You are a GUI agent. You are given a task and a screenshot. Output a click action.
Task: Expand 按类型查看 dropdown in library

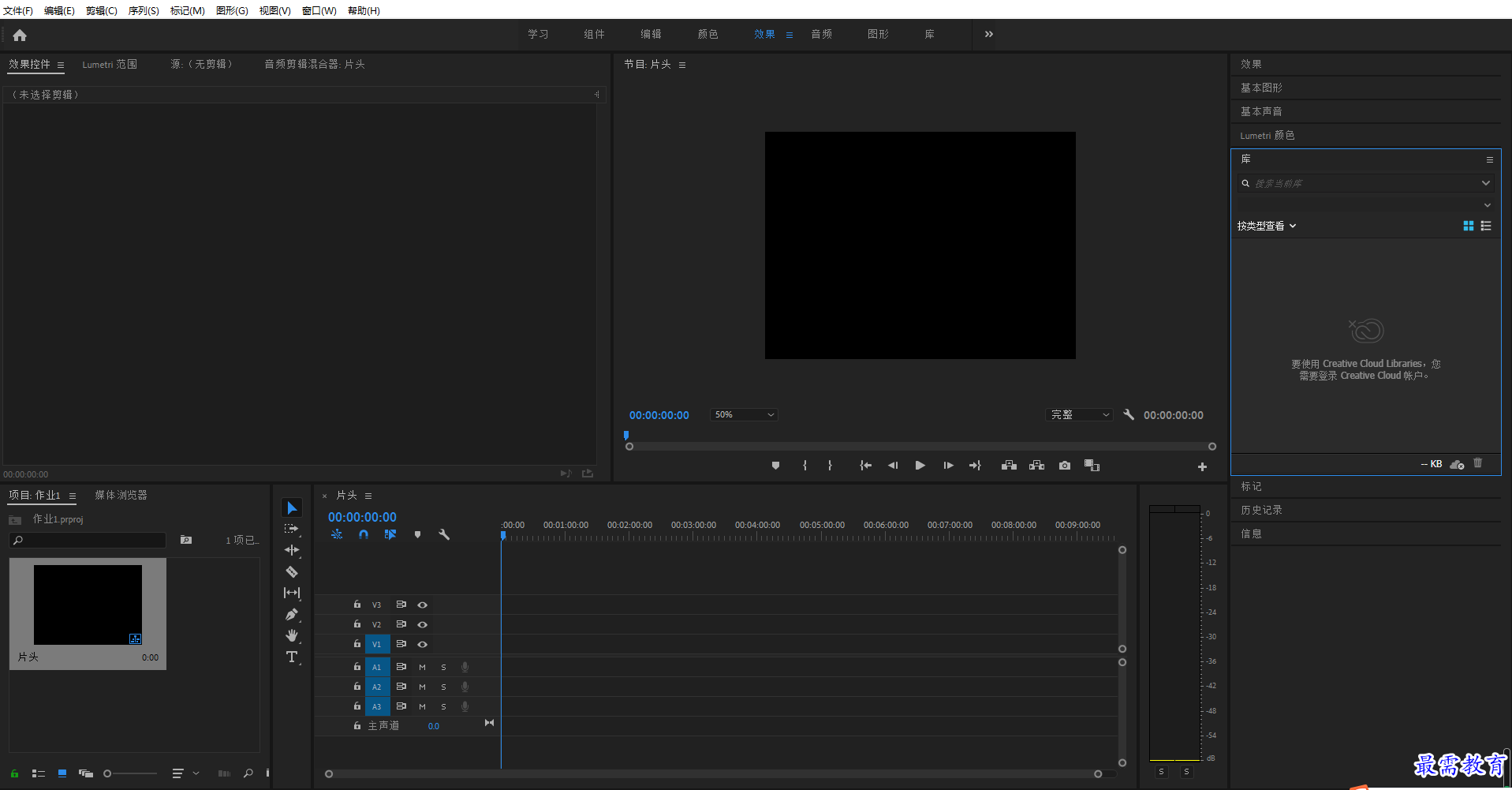pos(1267,226)
